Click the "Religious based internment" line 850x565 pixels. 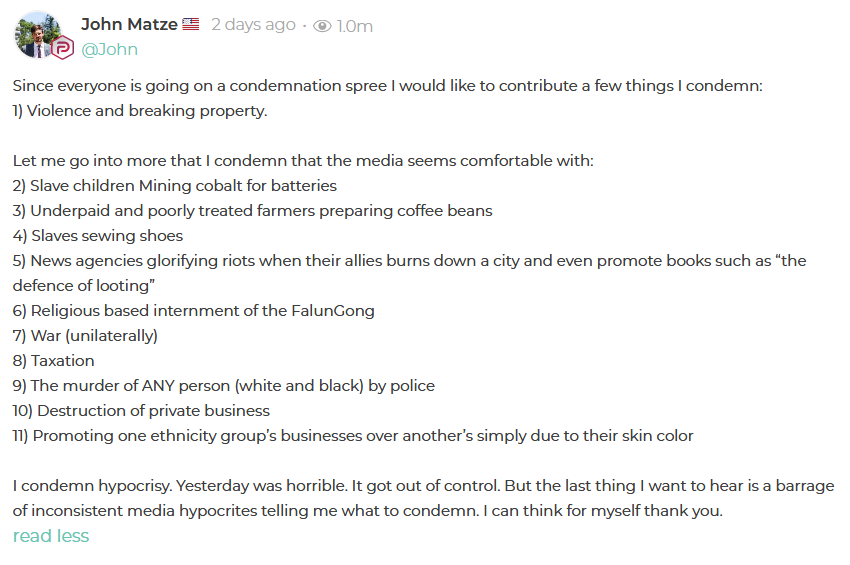pos(194,311)
